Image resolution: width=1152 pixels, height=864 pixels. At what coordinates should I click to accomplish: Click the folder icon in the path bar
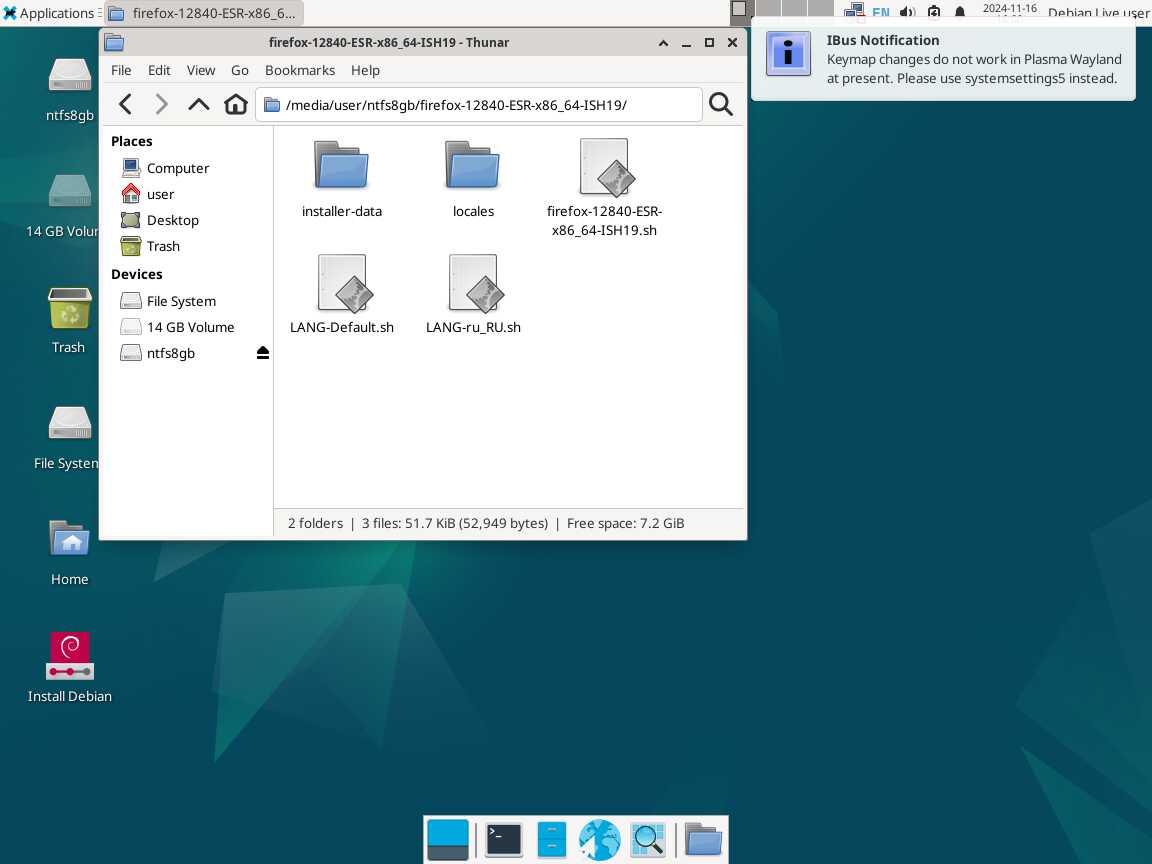click(272, 105)
